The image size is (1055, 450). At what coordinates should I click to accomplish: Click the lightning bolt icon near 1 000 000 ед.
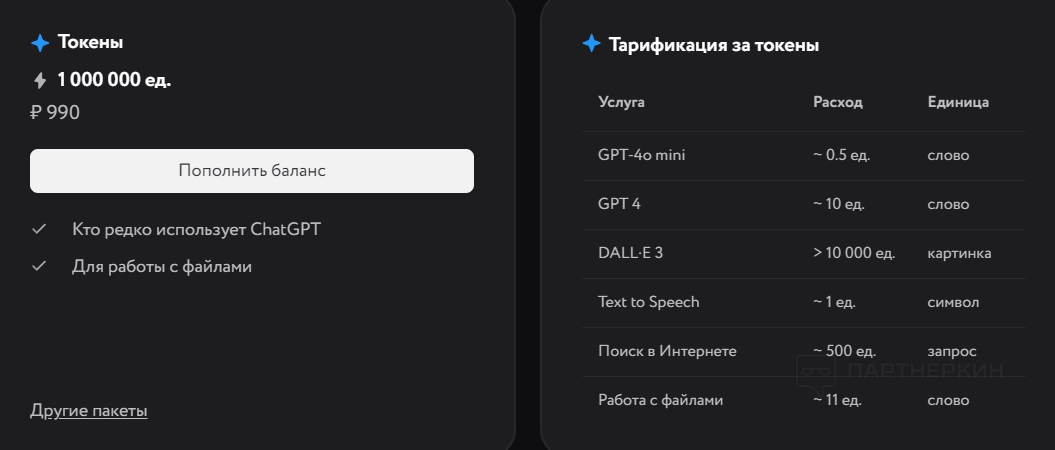click(40, 81)
